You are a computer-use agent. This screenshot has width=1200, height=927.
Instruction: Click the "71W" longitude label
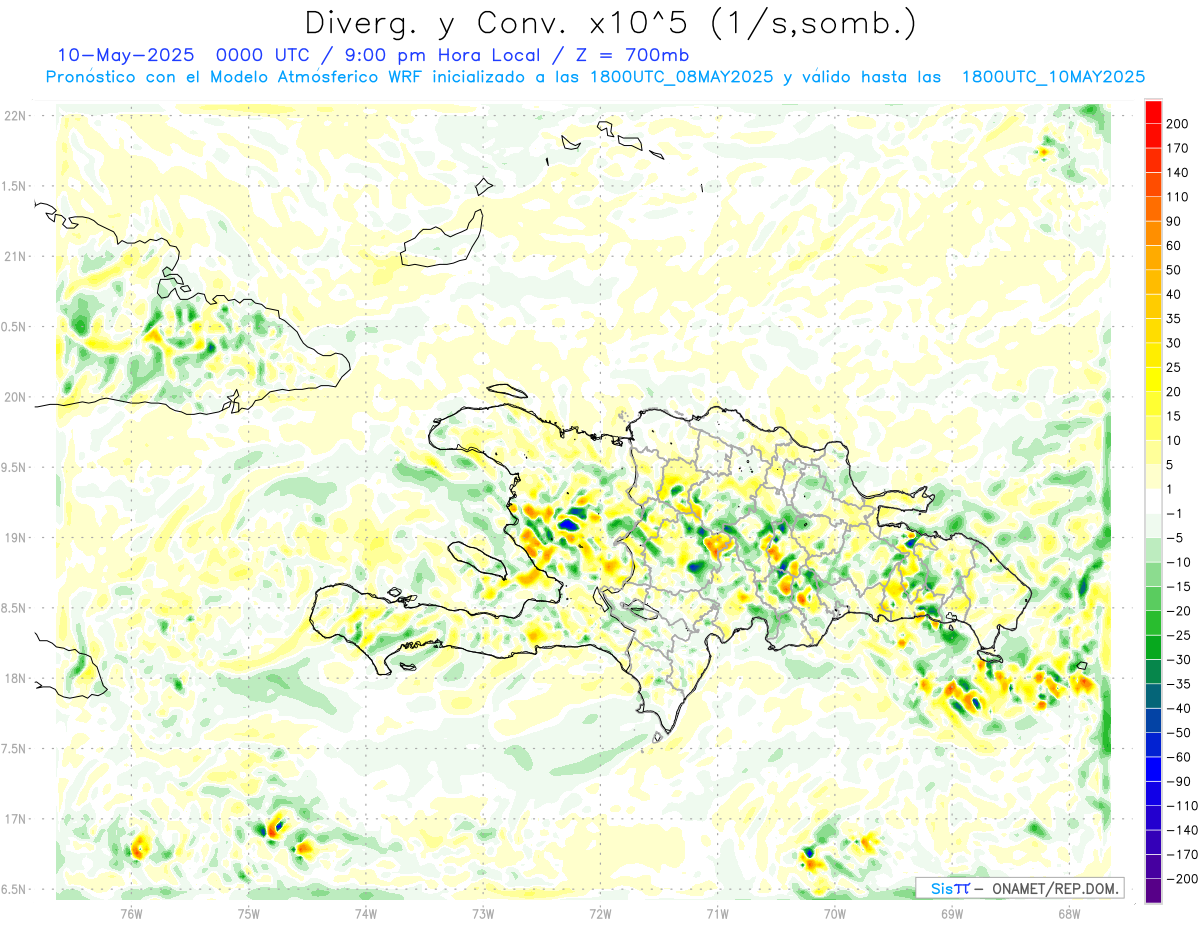coord(717,913)
